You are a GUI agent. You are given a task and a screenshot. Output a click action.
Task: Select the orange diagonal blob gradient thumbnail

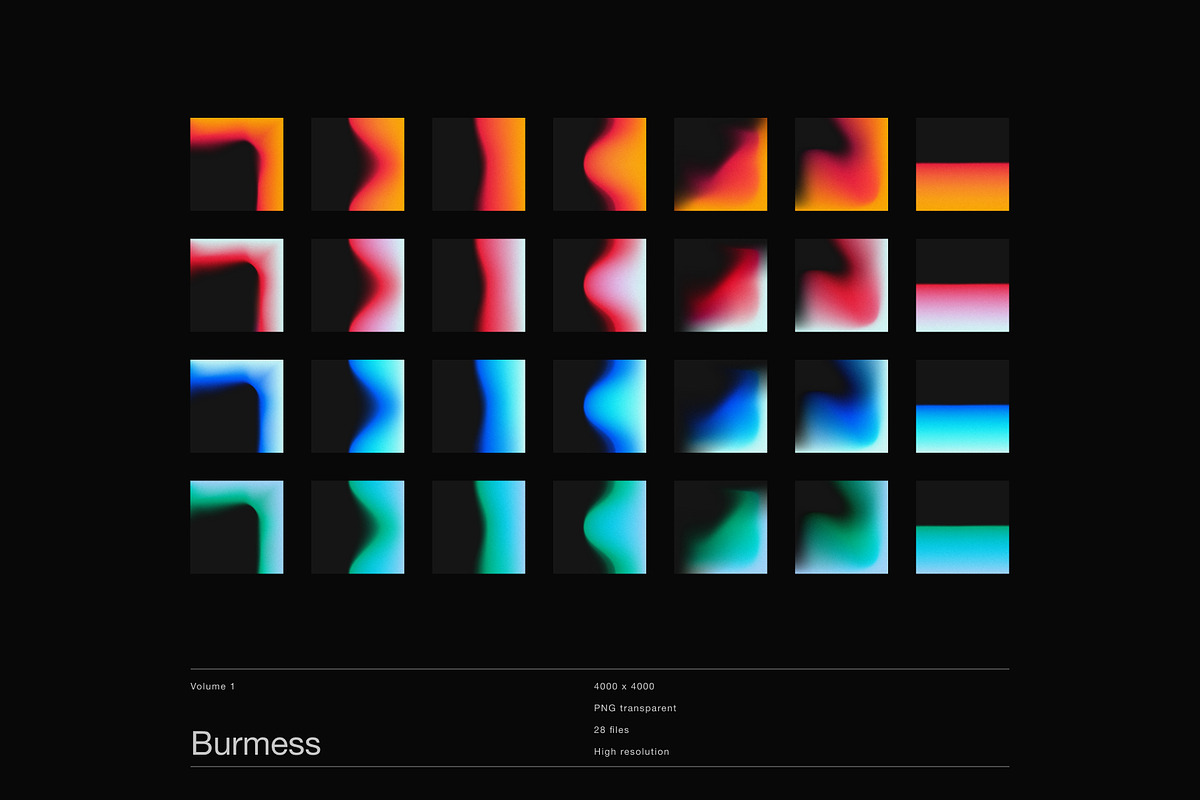[720, 164]
